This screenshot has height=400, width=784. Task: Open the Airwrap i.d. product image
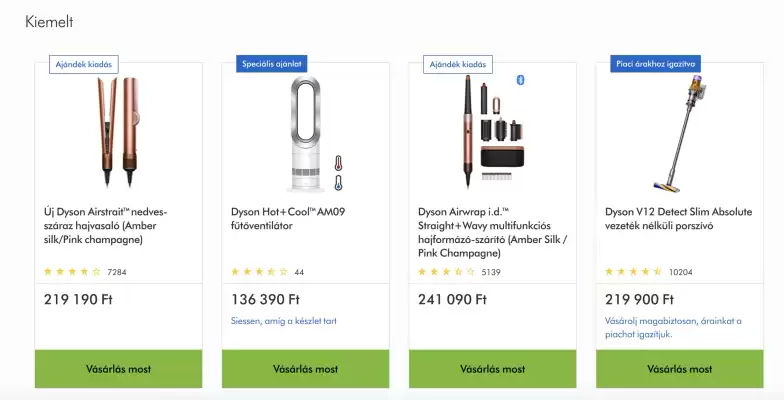[x=492, y=132]
